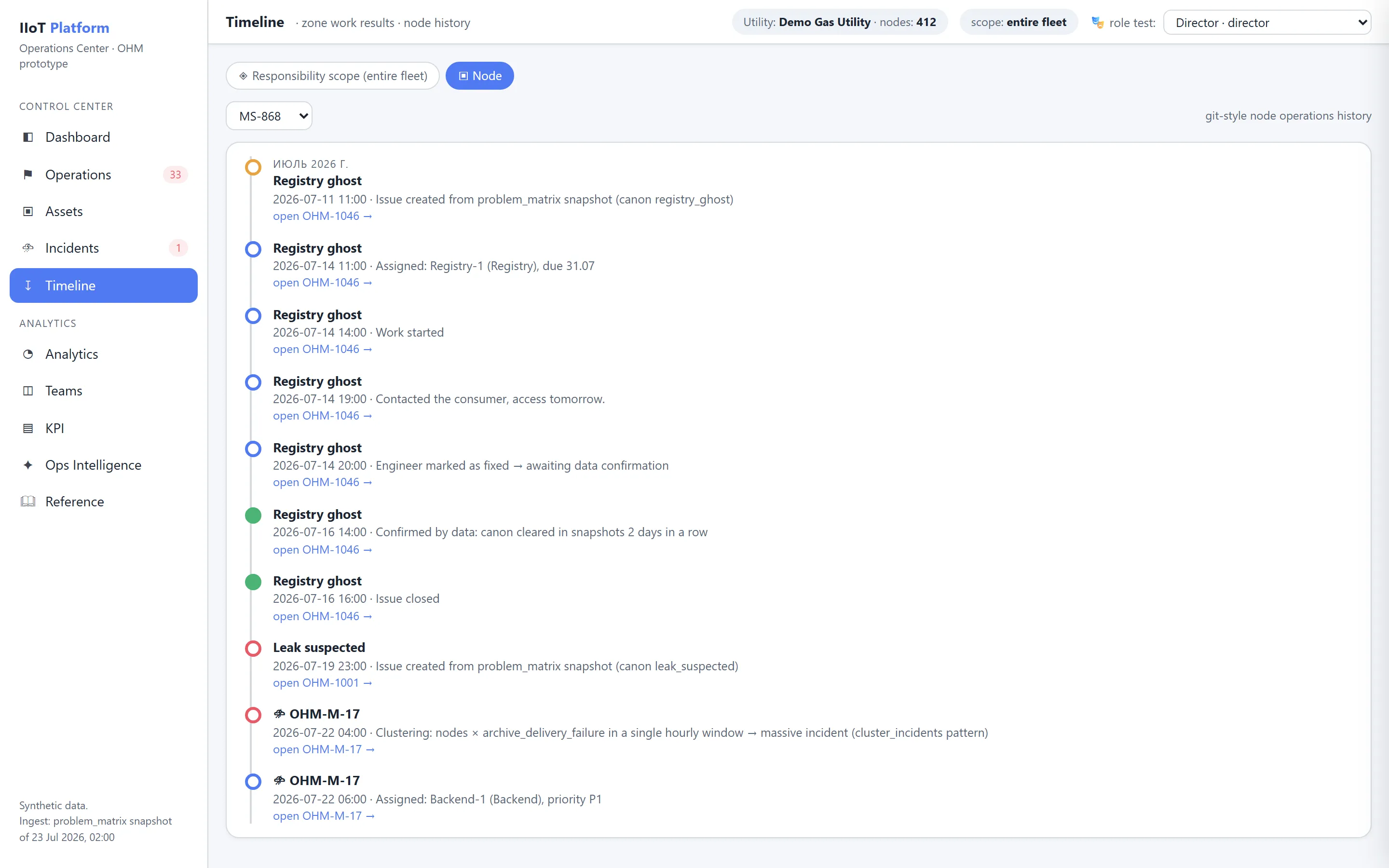Image resolution: width=1389 pixels, height=868 pixels.
Task: Click the Analytics pie chart icon
Action: [x=27, y=354]
